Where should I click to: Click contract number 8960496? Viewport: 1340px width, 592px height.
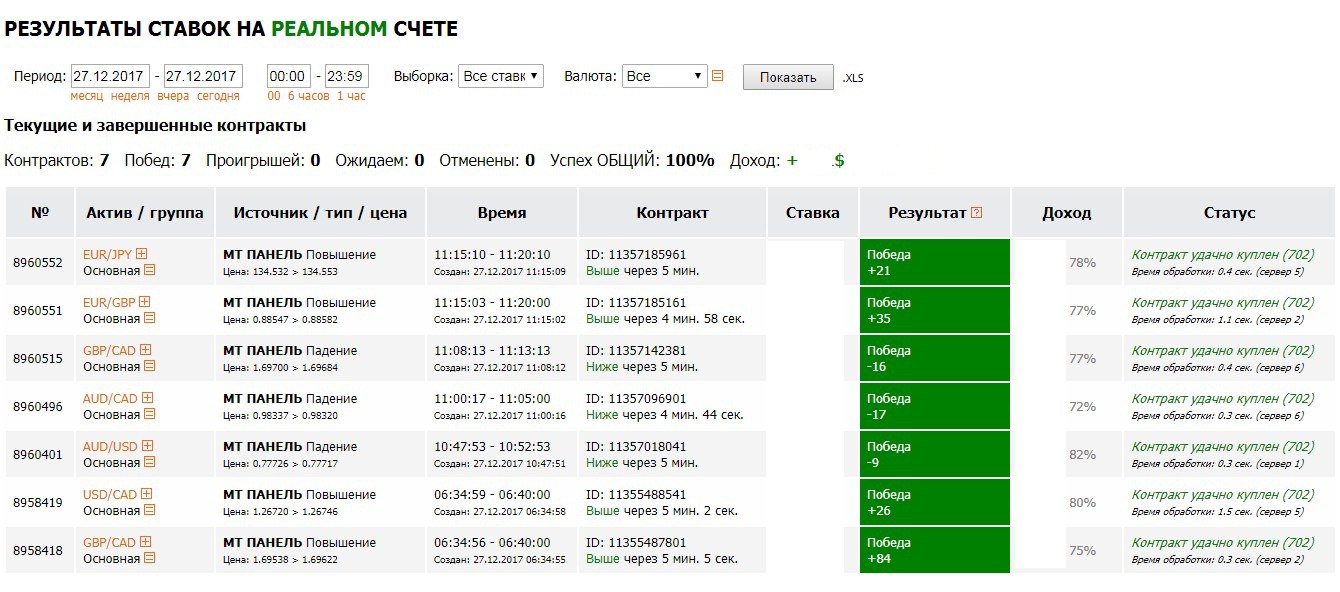tap(38, 407)
